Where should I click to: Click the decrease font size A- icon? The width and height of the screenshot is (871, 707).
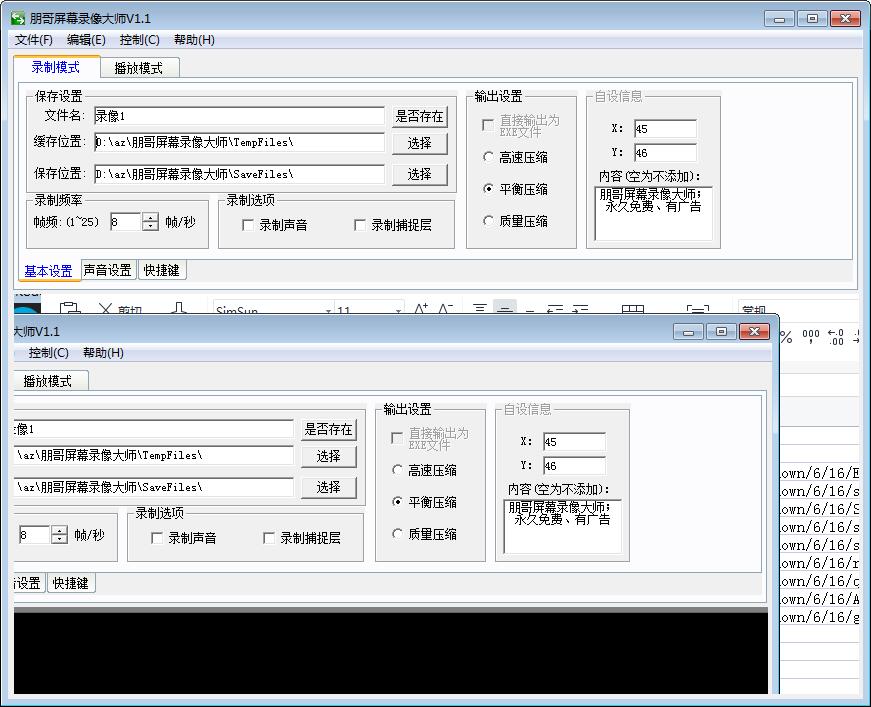pyautogui.click(x=445, y=309)
